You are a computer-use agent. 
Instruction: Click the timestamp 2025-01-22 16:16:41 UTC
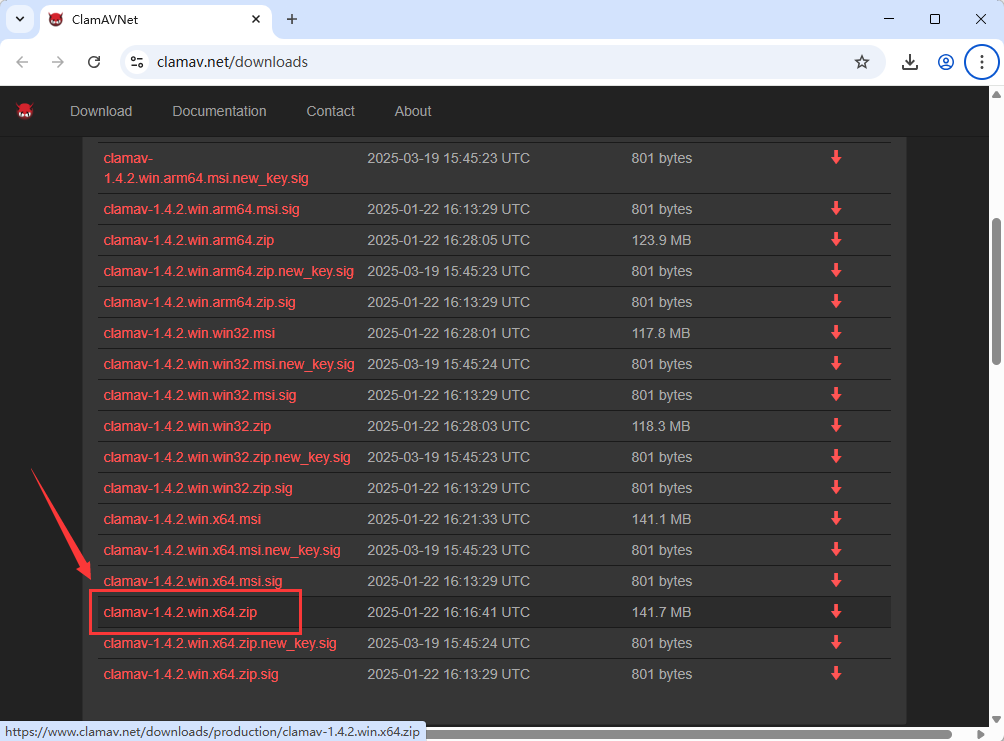(x=448, y=612)
